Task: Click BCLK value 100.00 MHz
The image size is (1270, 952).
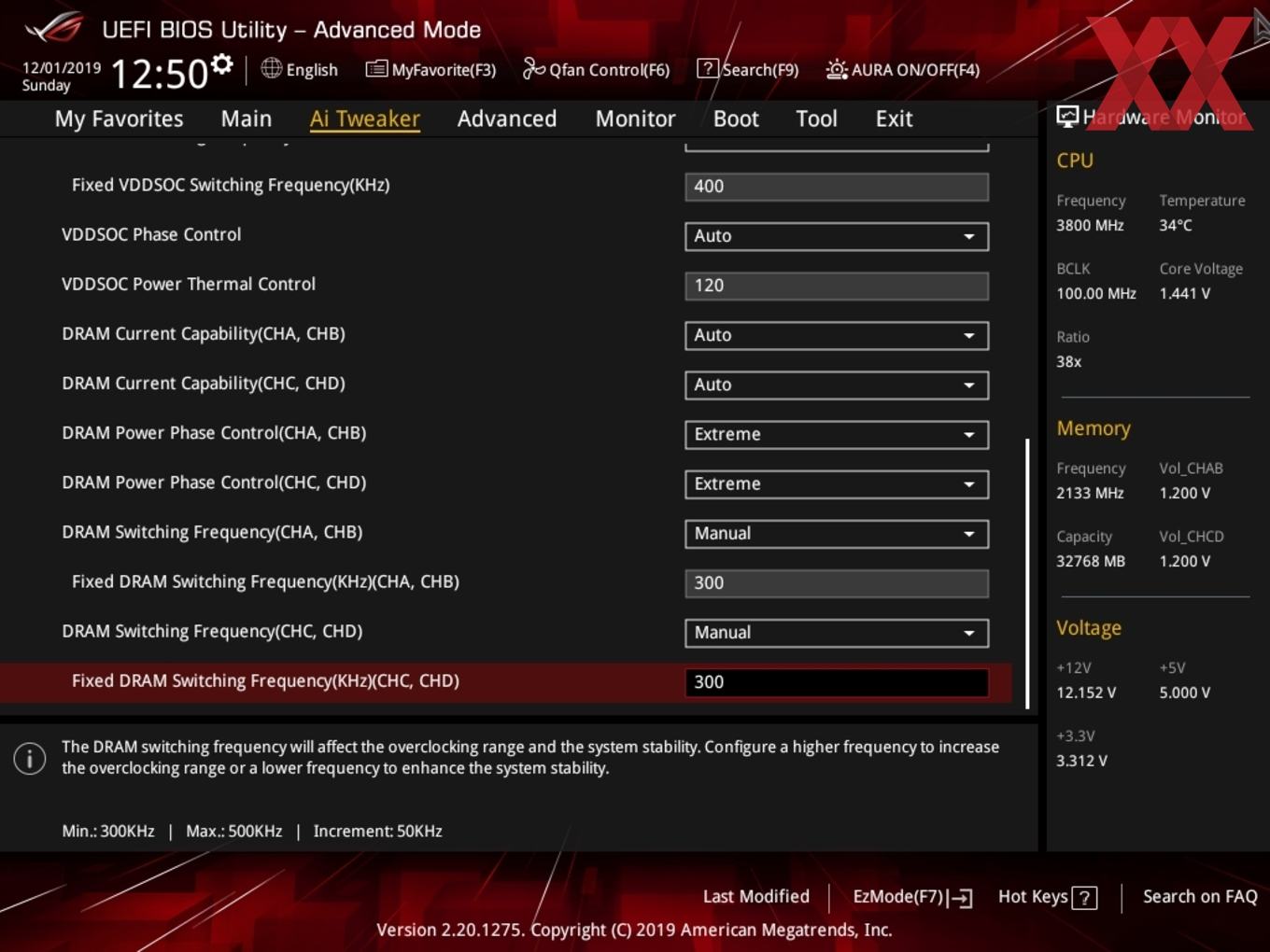Action: point(1096,293)
